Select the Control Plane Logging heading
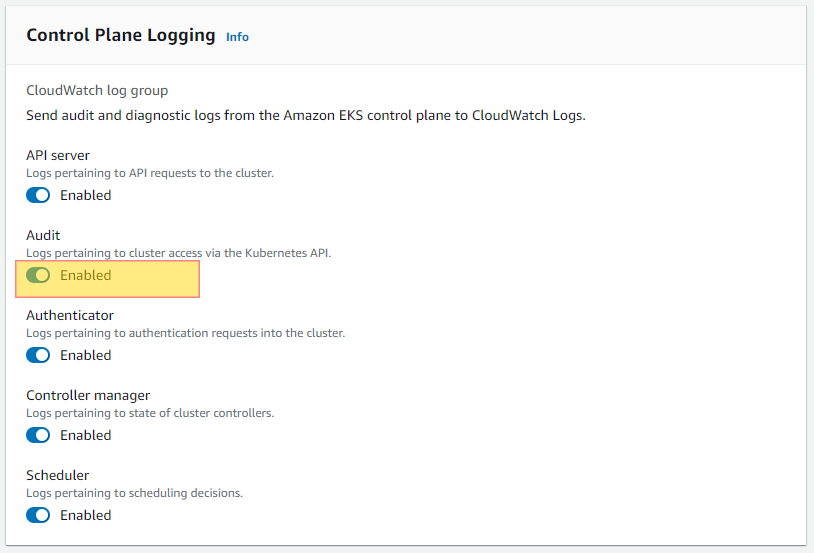This screenshot has height=553, width=814. point(121,35)
